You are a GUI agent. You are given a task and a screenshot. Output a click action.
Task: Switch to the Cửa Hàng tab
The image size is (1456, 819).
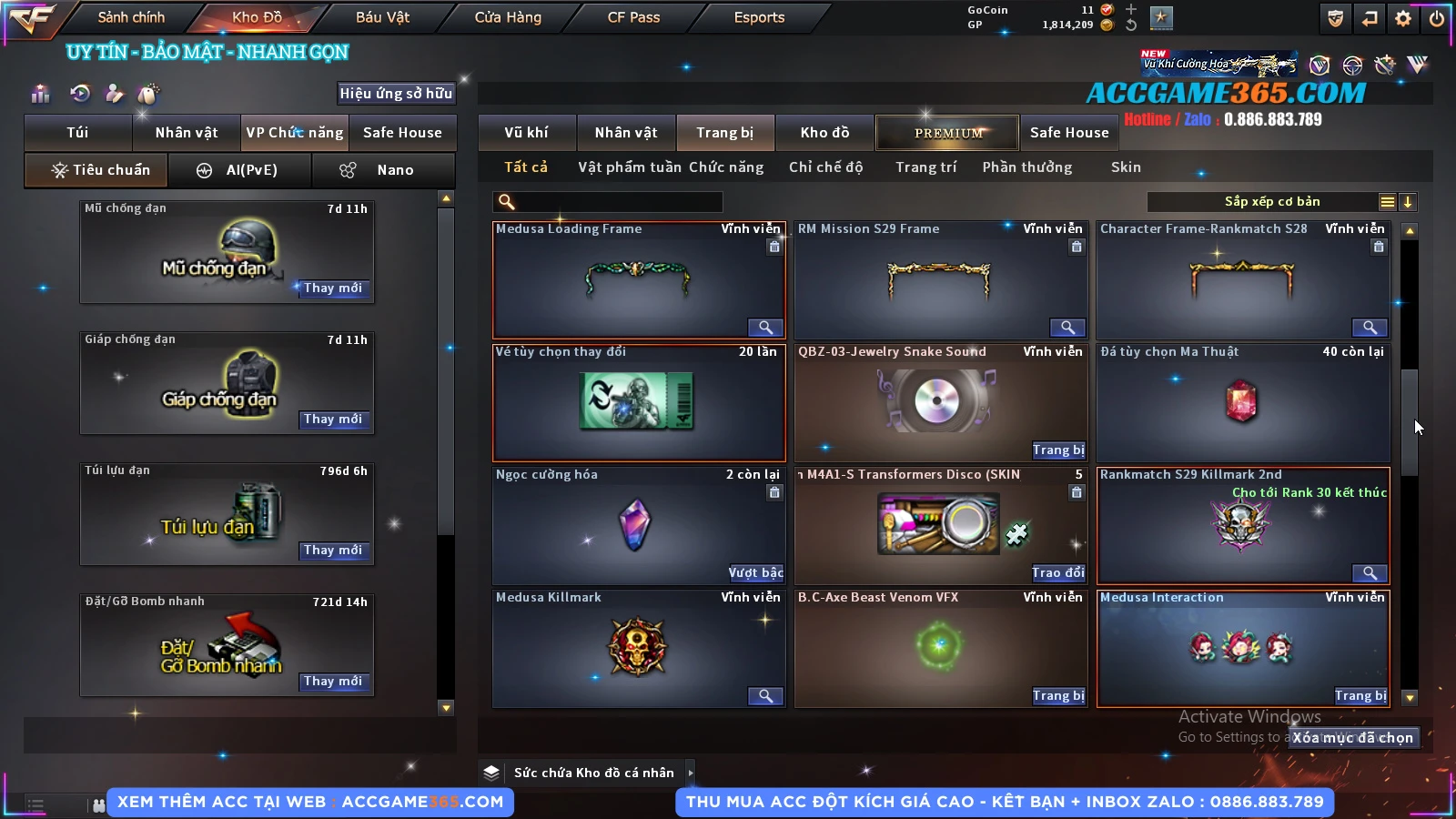point(508,17)
